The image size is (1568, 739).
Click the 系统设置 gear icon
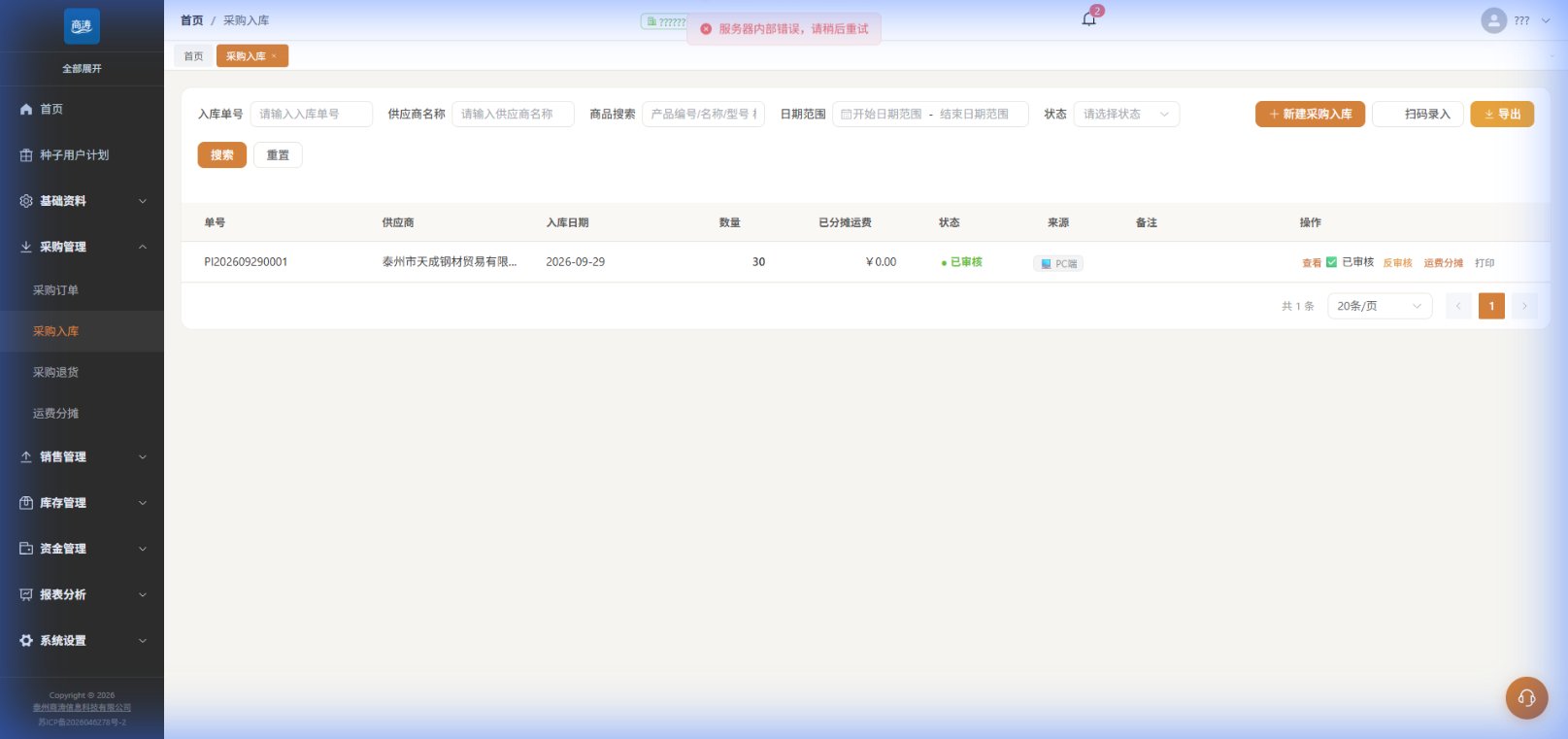pos(26,641)
